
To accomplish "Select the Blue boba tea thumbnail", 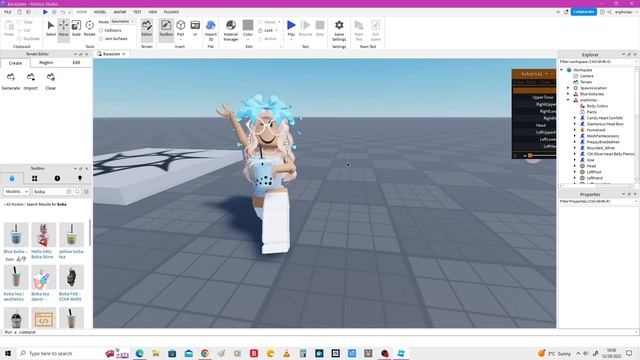I will [16, 235].
